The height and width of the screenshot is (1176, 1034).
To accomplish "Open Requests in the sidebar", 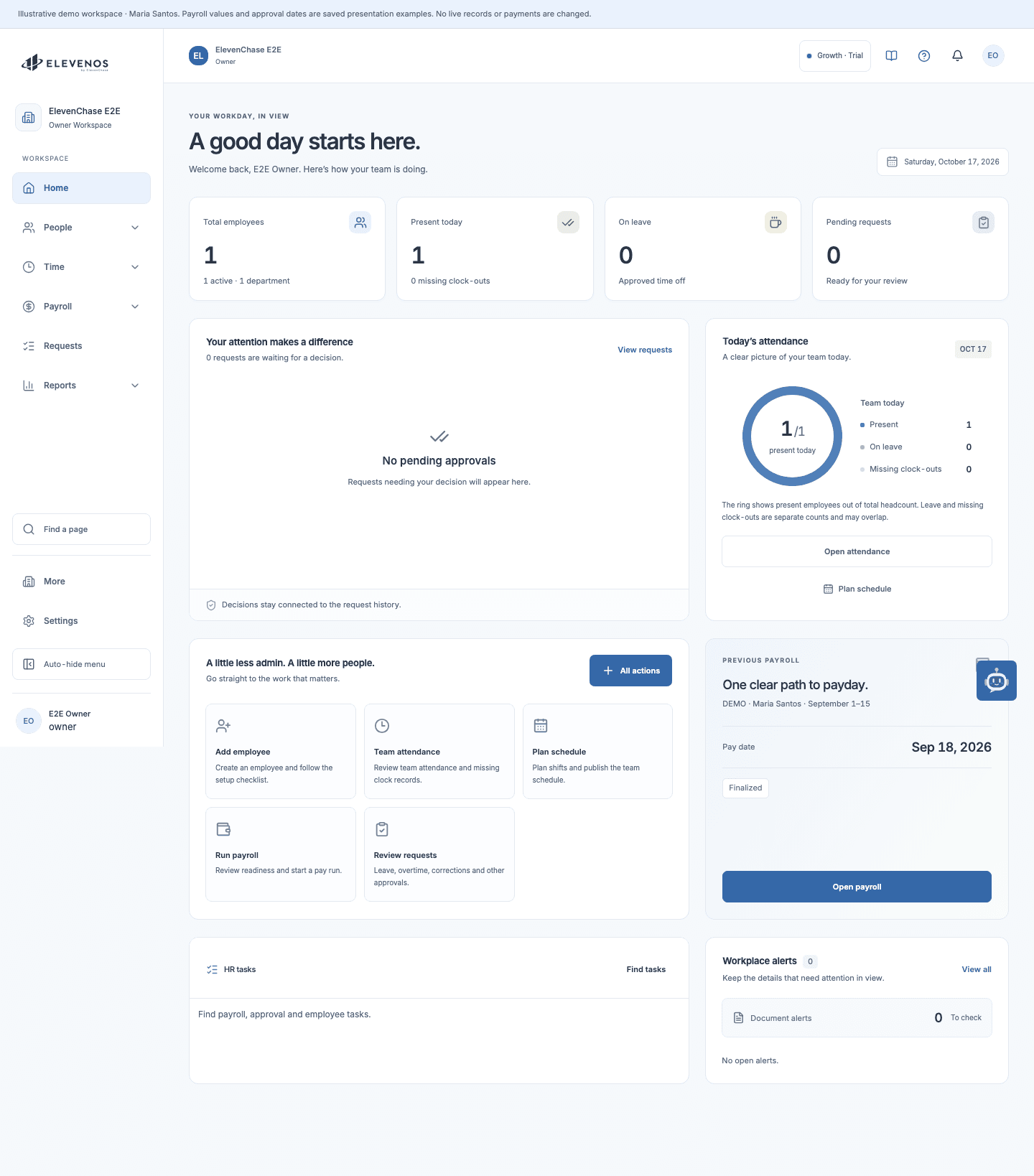I will coord(81,346).
